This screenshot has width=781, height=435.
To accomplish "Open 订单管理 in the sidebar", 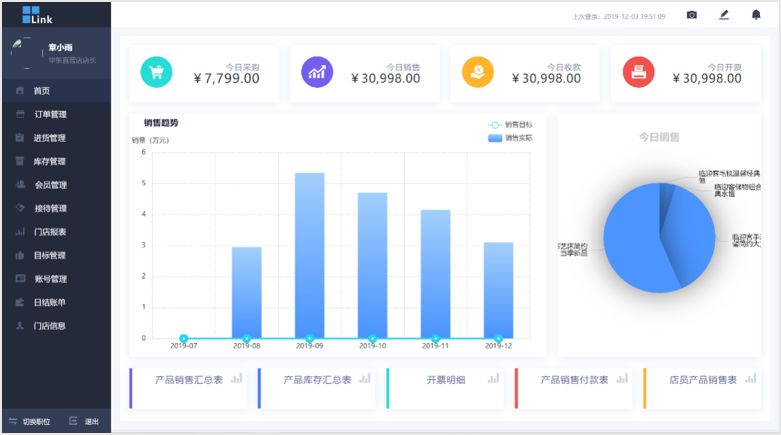I will [49, 114].
